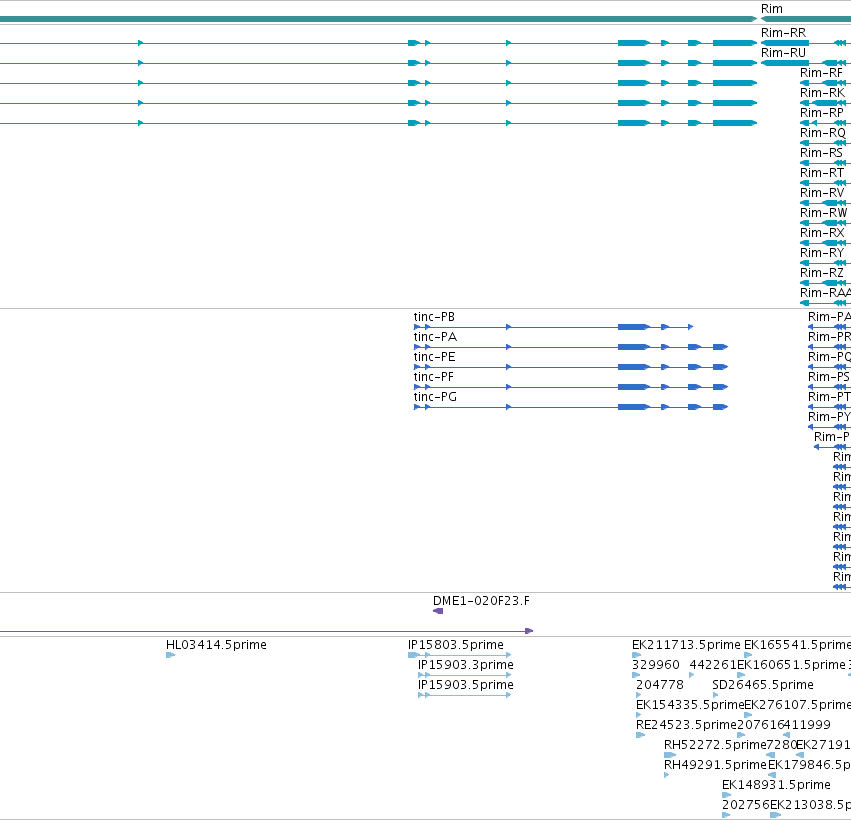Click the long purple arrow feature line
The height and width of the screenshot is (820, 851).
266,631
